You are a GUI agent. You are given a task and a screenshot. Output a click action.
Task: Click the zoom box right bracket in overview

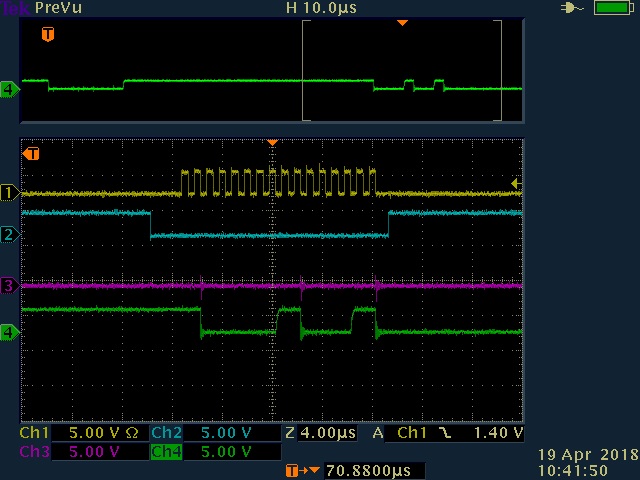[498, 70]
